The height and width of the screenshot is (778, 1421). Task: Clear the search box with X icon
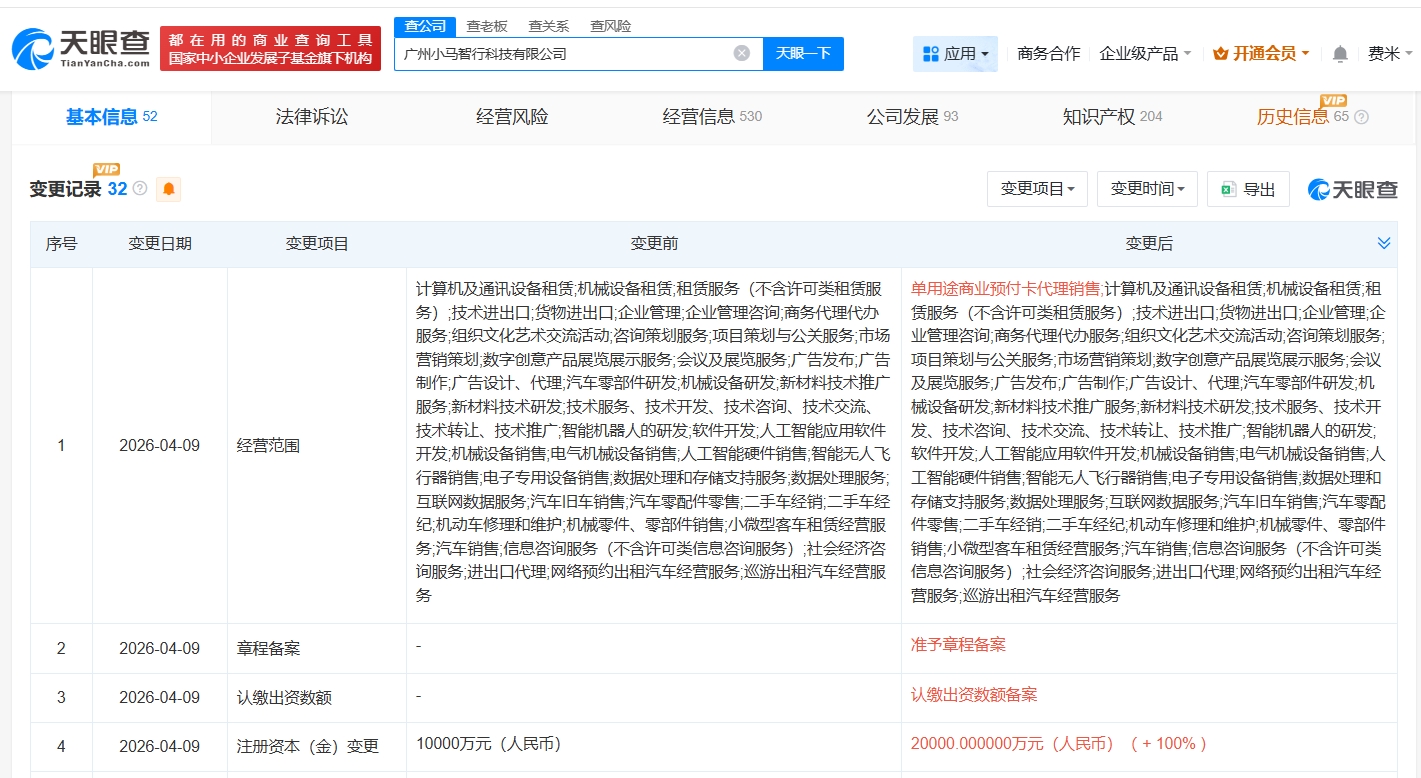[x=741, y=53]
